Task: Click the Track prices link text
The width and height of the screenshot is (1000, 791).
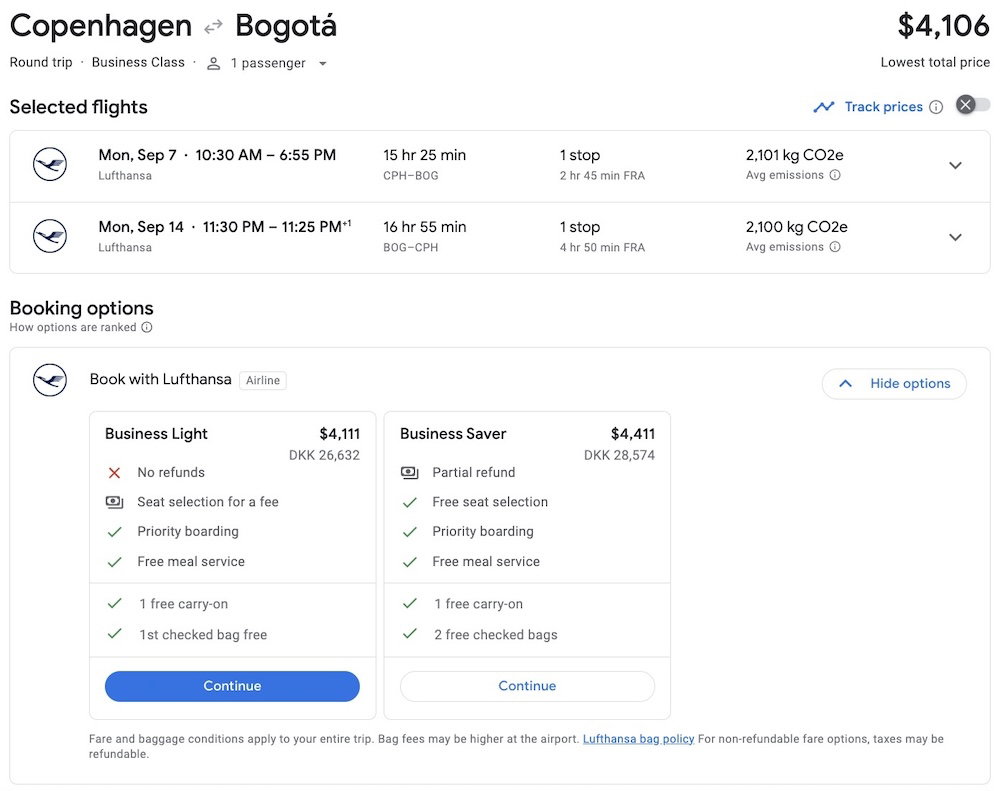Action: tap(883, 107)
